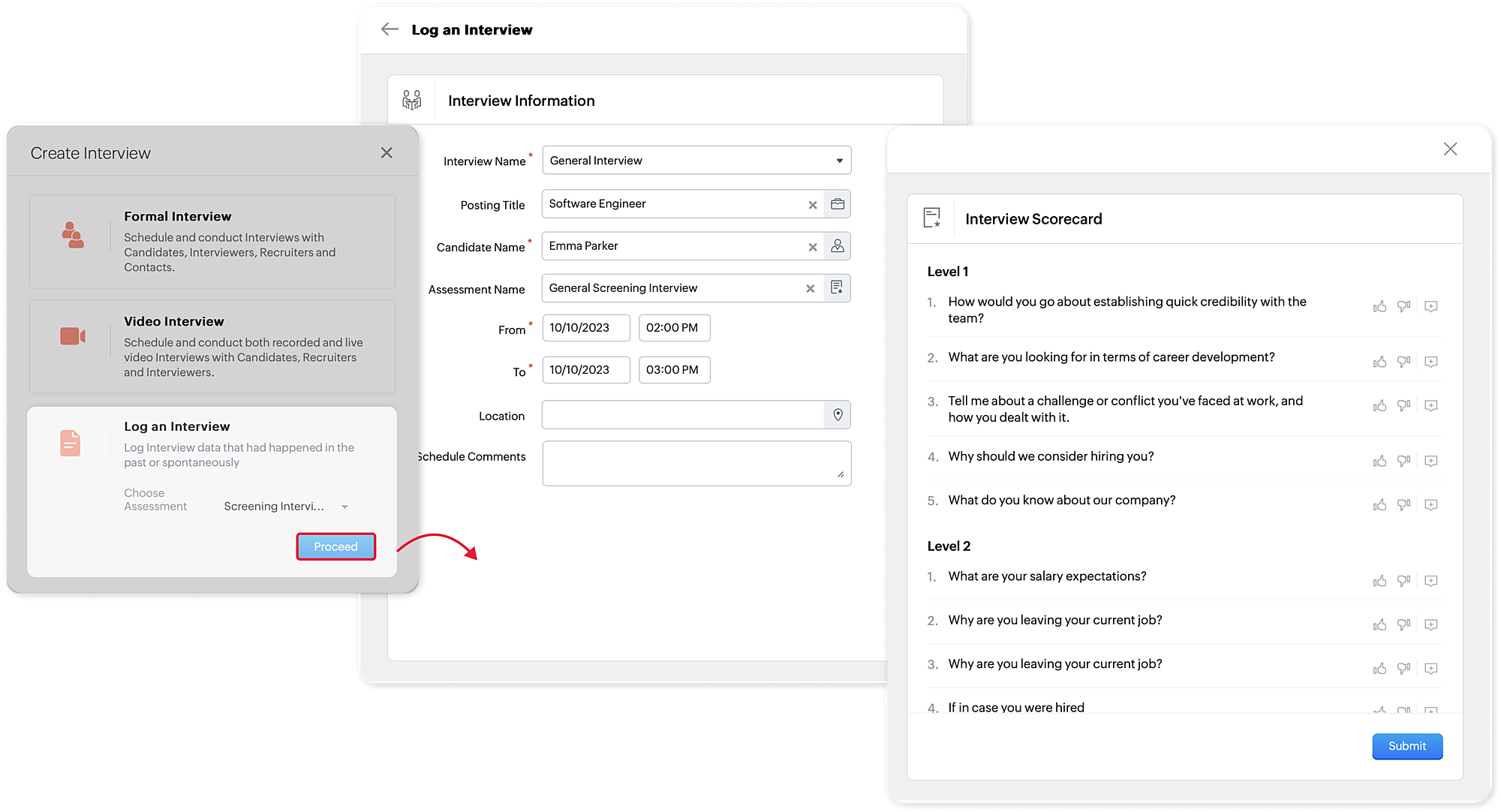Clear the Software Engineer posting title
The image size is (1501, 812).
click(x=812, y=205)
